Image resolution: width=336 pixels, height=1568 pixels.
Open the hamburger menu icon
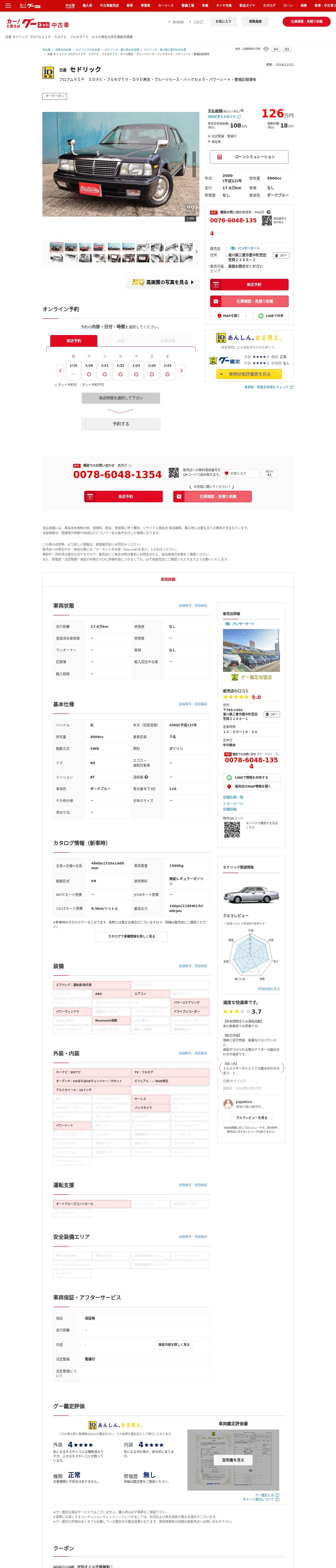8,5
